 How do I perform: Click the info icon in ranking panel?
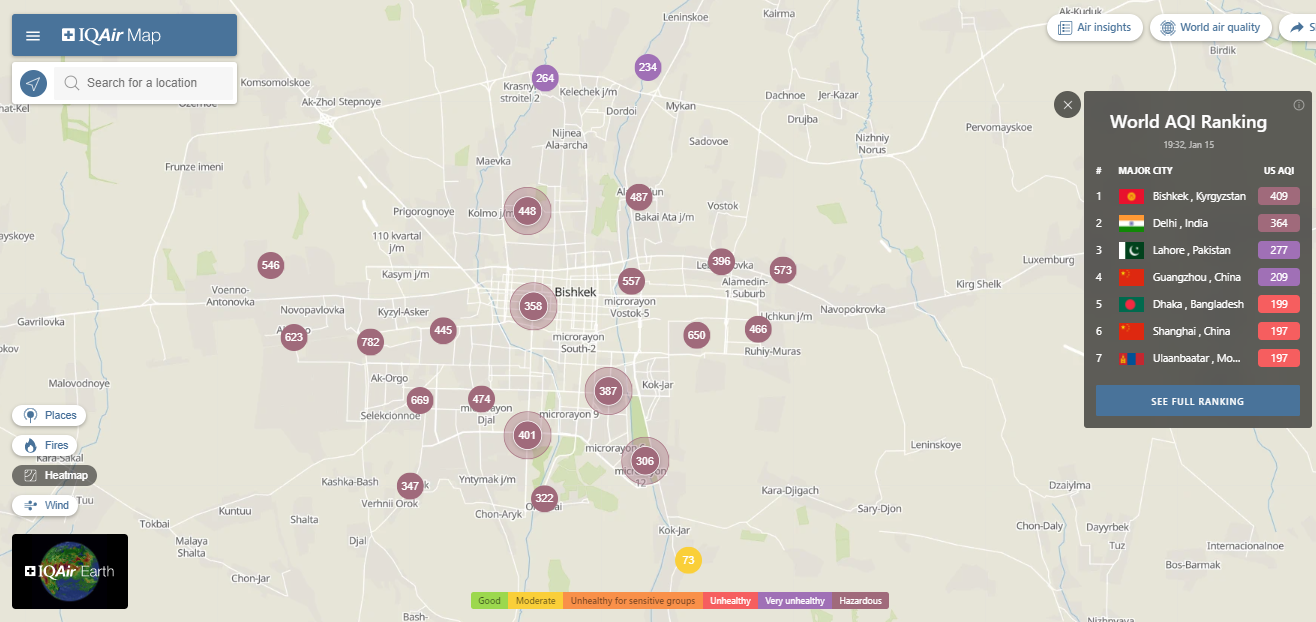(1298, 105)
